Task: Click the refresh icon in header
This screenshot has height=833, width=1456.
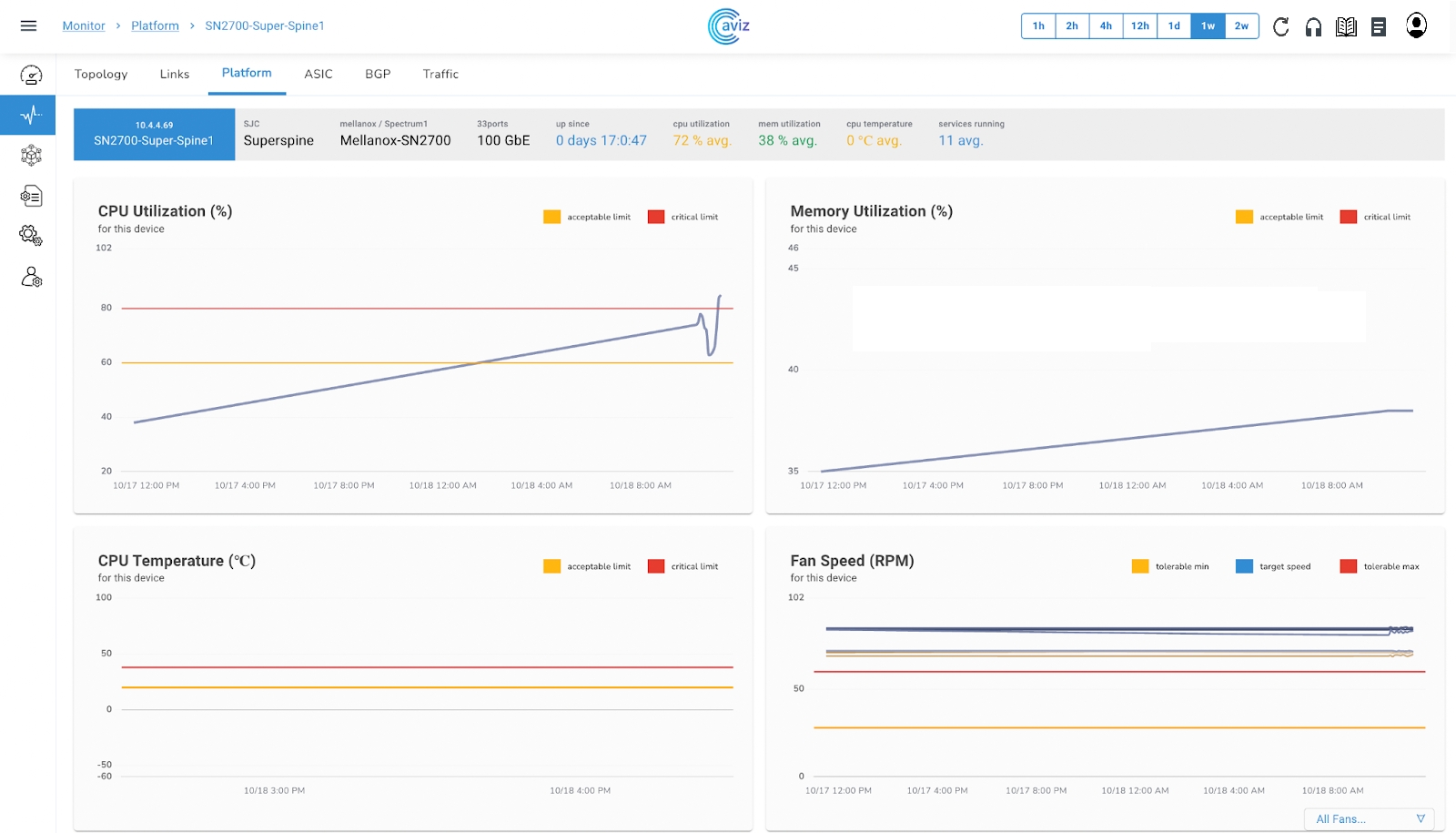Action: click(x=1280, y=26)
